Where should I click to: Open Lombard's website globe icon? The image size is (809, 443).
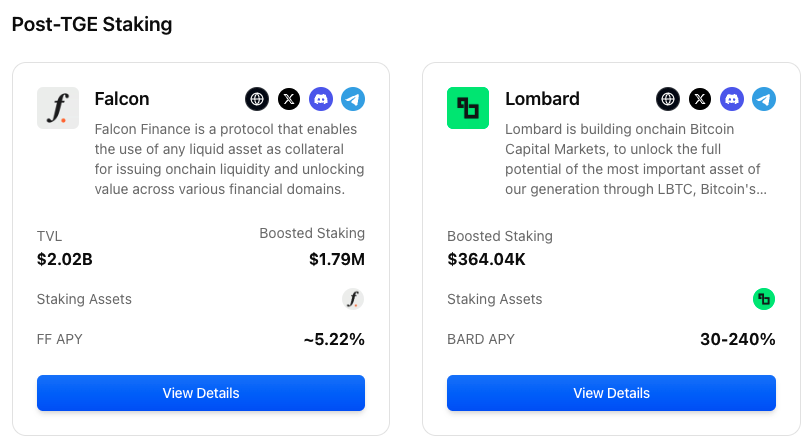[669, 99]
